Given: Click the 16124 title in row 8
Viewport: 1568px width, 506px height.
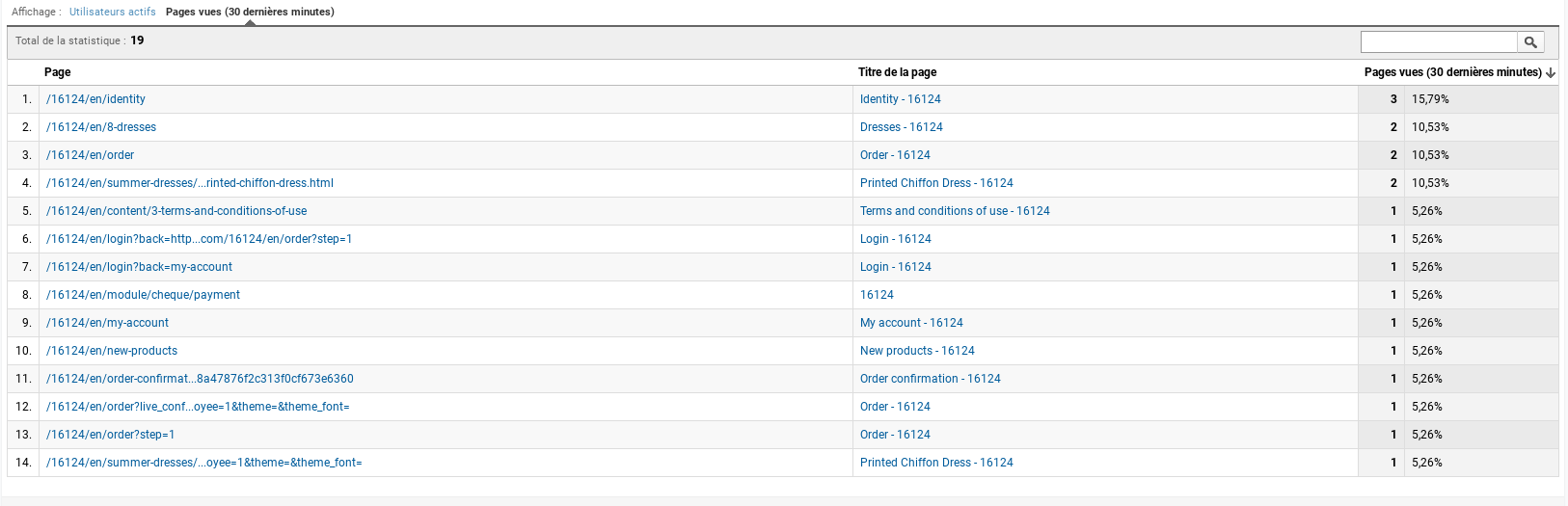Looking at the screenshot, I should pos(877,295).
